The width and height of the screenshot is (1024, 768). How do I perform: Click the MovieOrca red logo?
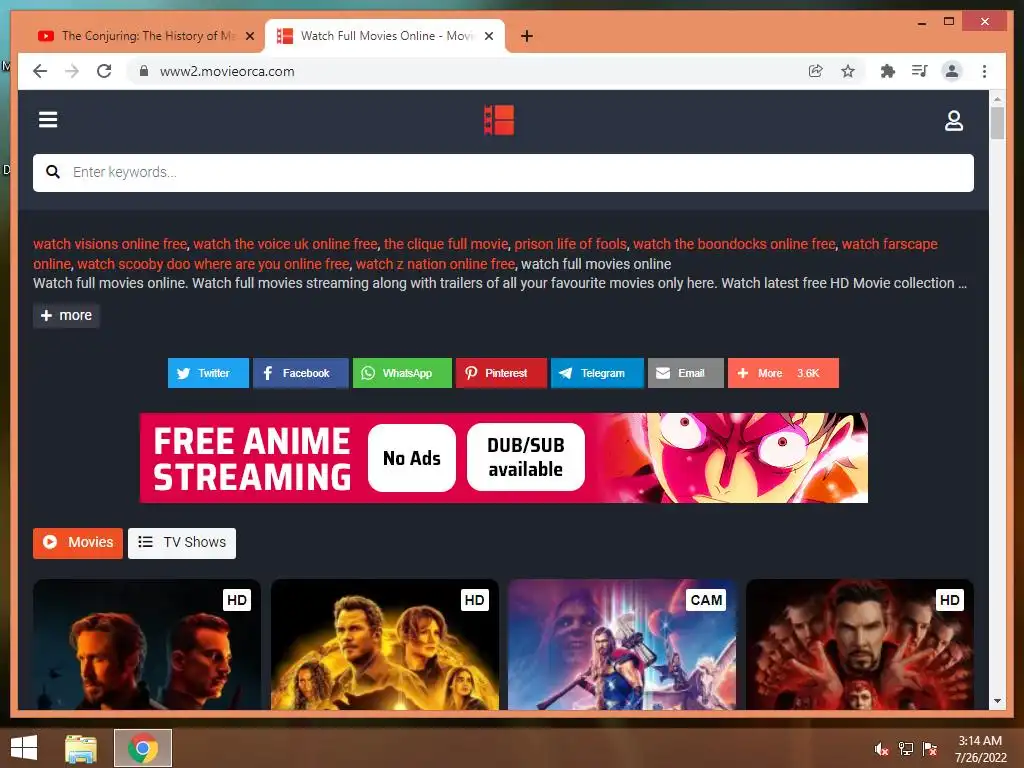point(499,120)
